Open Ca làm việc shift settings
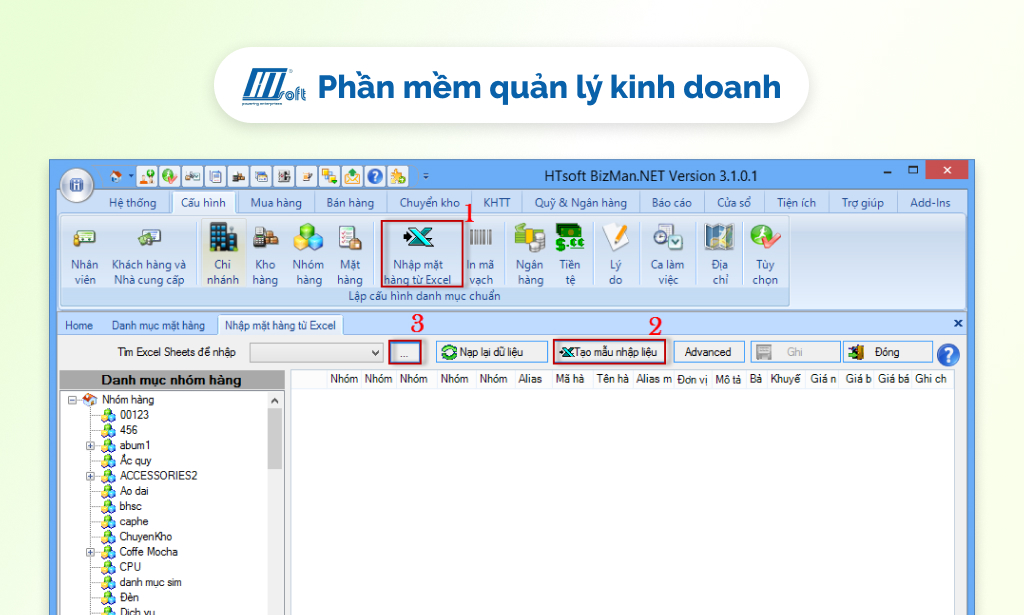1024x615 pixels. coord(667,255)
